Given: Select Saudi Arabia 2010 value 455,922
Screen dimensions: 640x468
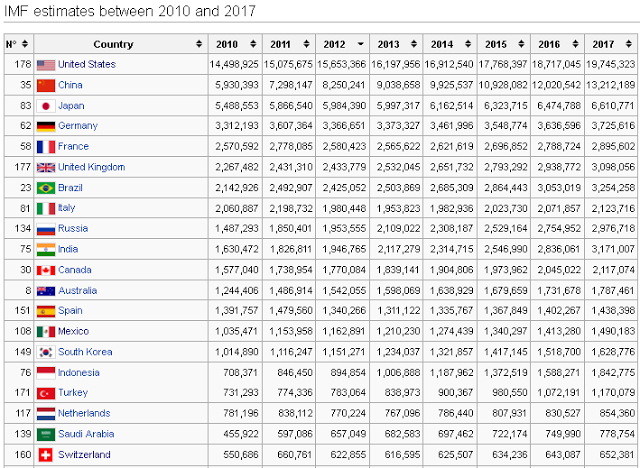Looking at the screenshot, I should [240, 434].
